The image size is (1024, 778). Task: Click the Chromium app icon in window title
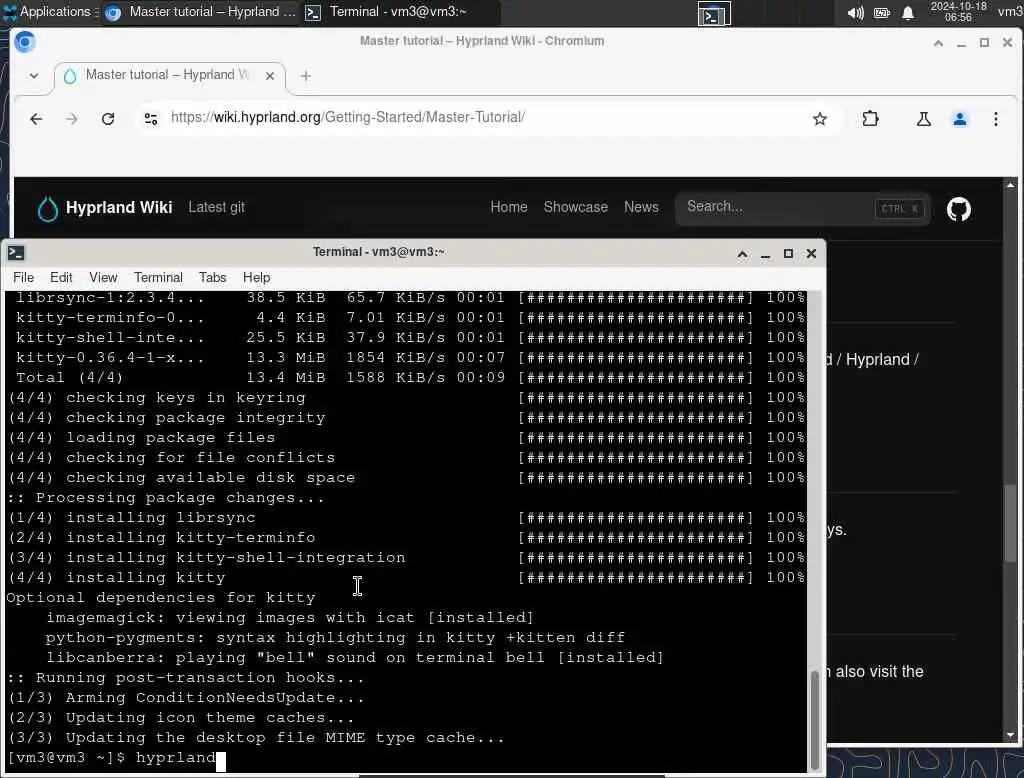click(25, 42)
